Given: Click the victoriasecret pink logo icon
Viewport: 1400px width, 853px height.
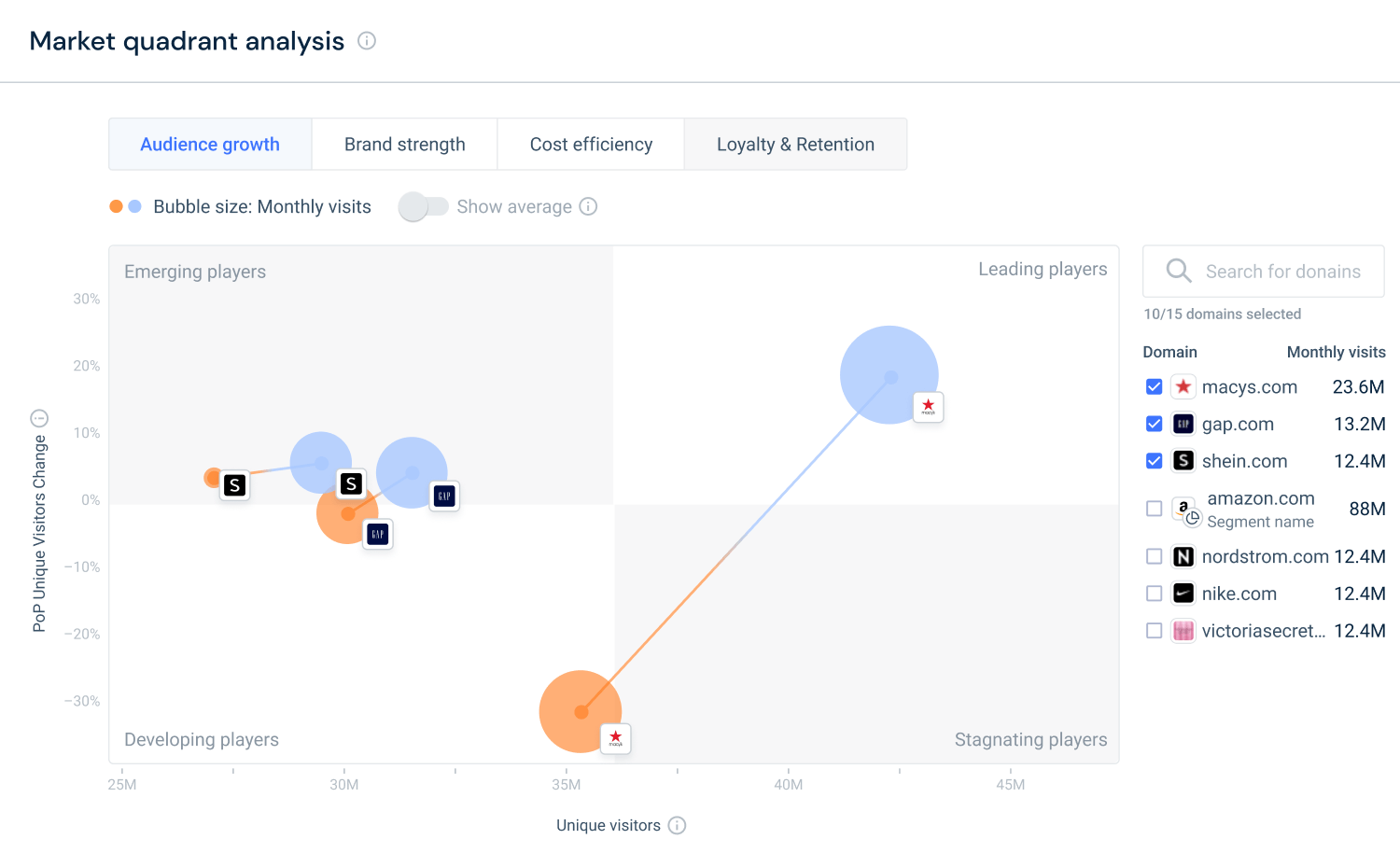Looking at the screenshot, I should pos(1183,631).
